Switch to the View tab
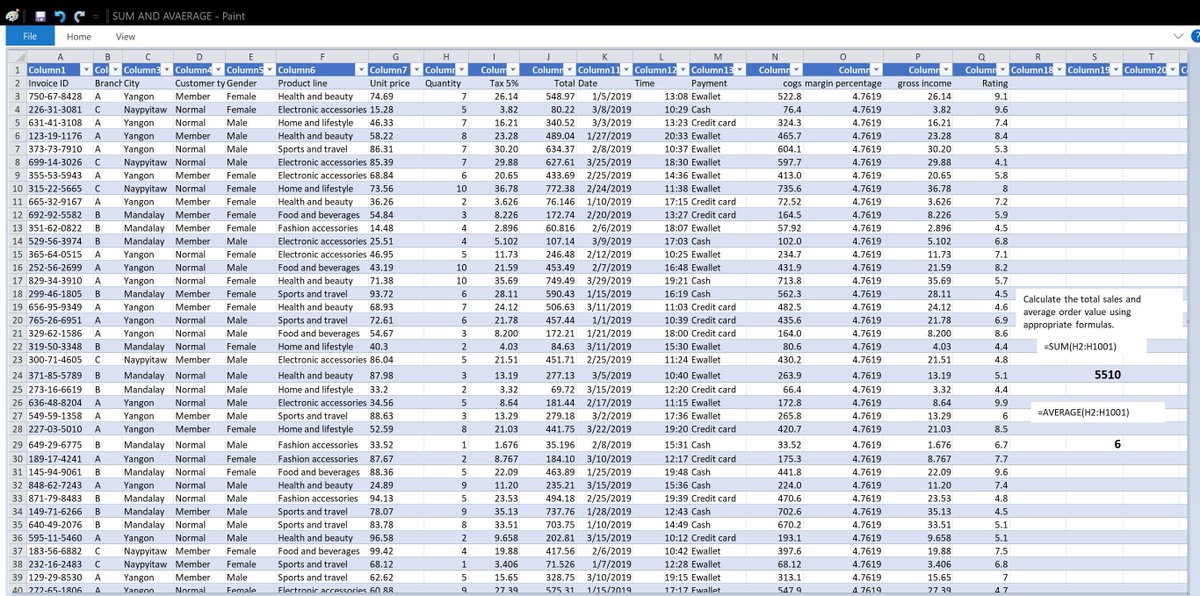This screenshot has width=1200, height=596. point(125,35)
